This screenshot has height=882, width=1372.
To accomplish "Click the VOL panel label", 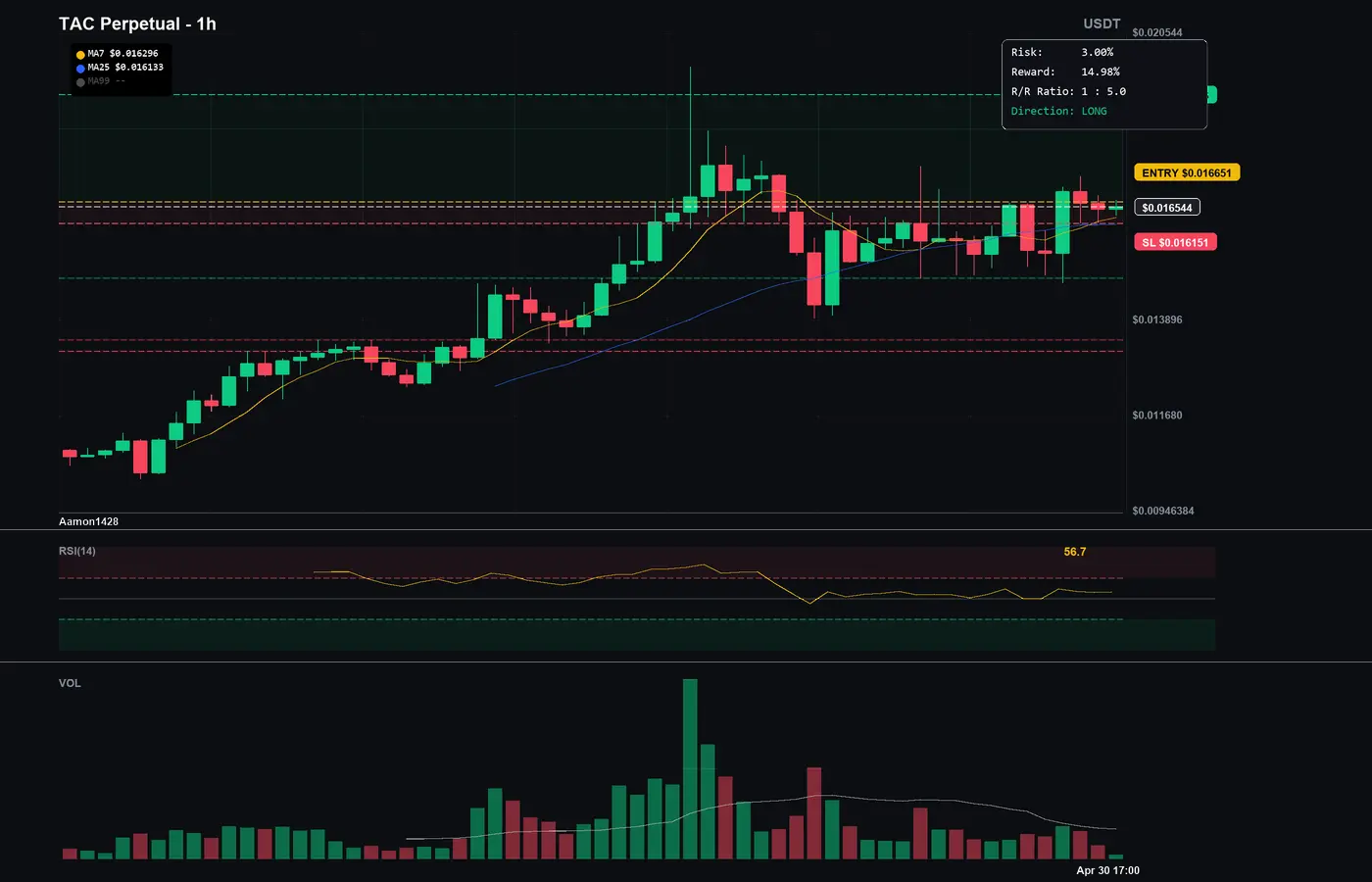I will [70, 683].
